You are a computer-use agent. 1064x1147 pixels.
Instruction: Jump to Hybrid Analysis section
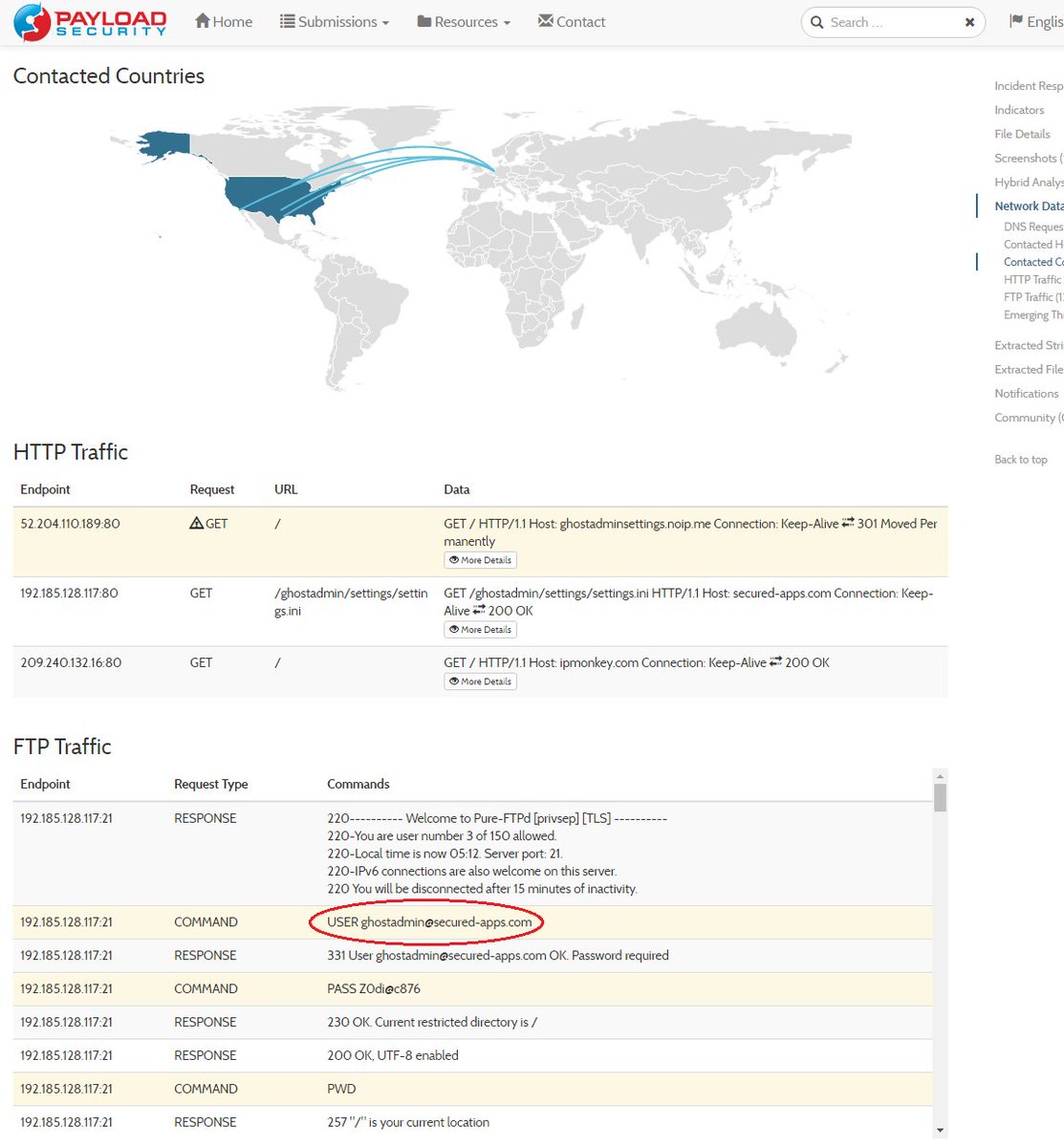1029,182
